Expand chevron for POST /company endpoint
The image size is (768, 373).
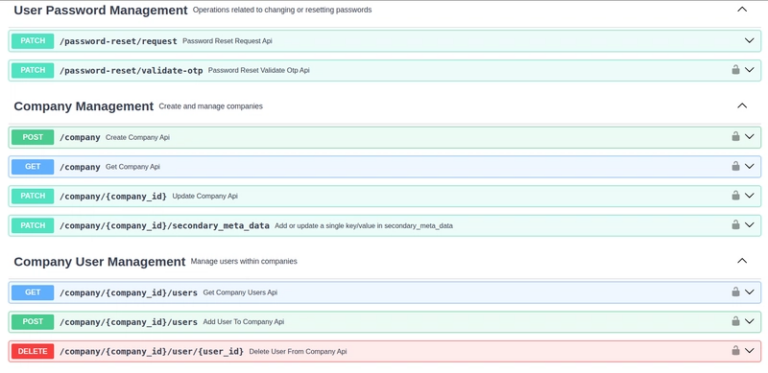tap(749, 137)
